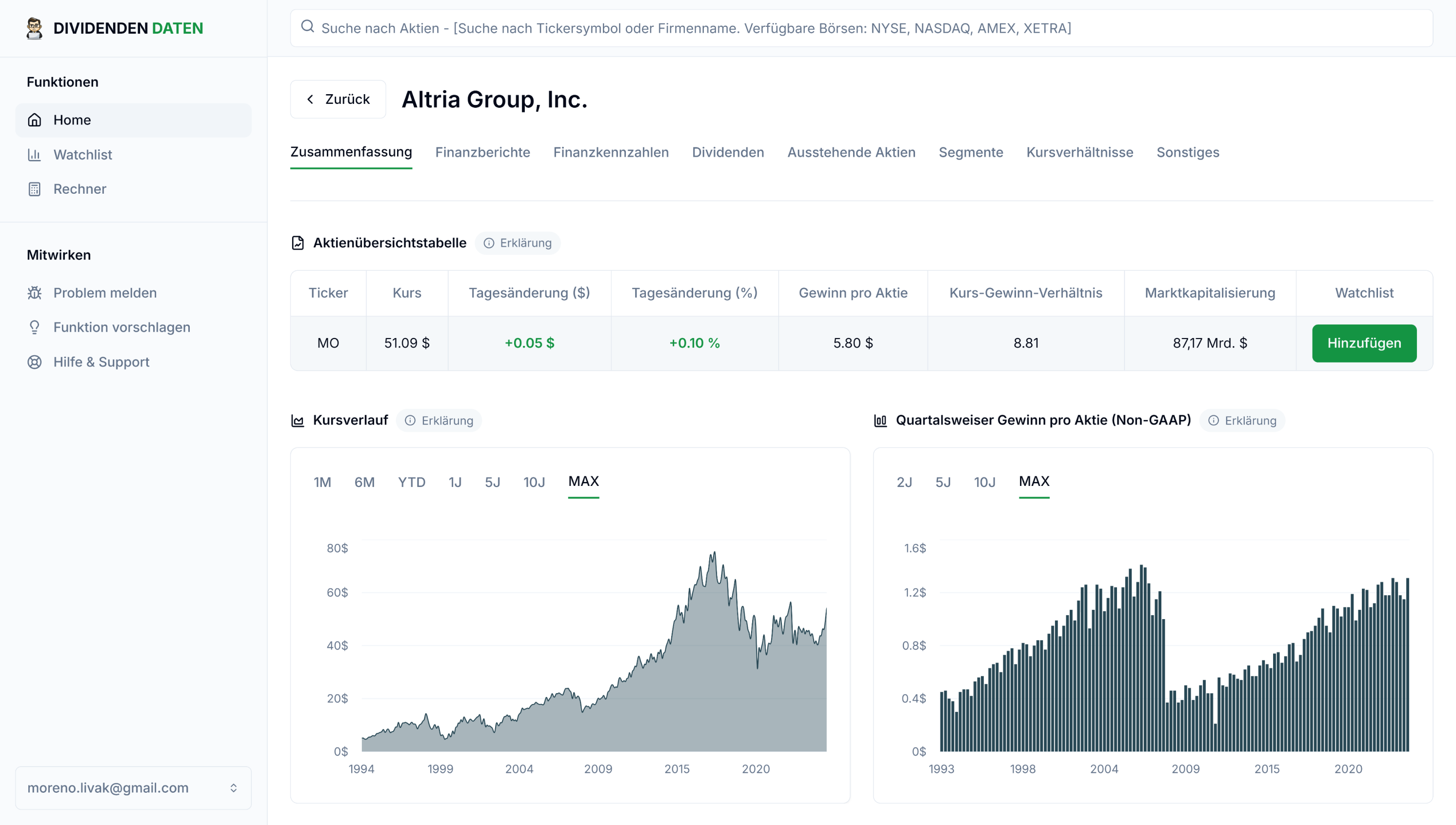Click the +0.10 % daily change value

694,343
